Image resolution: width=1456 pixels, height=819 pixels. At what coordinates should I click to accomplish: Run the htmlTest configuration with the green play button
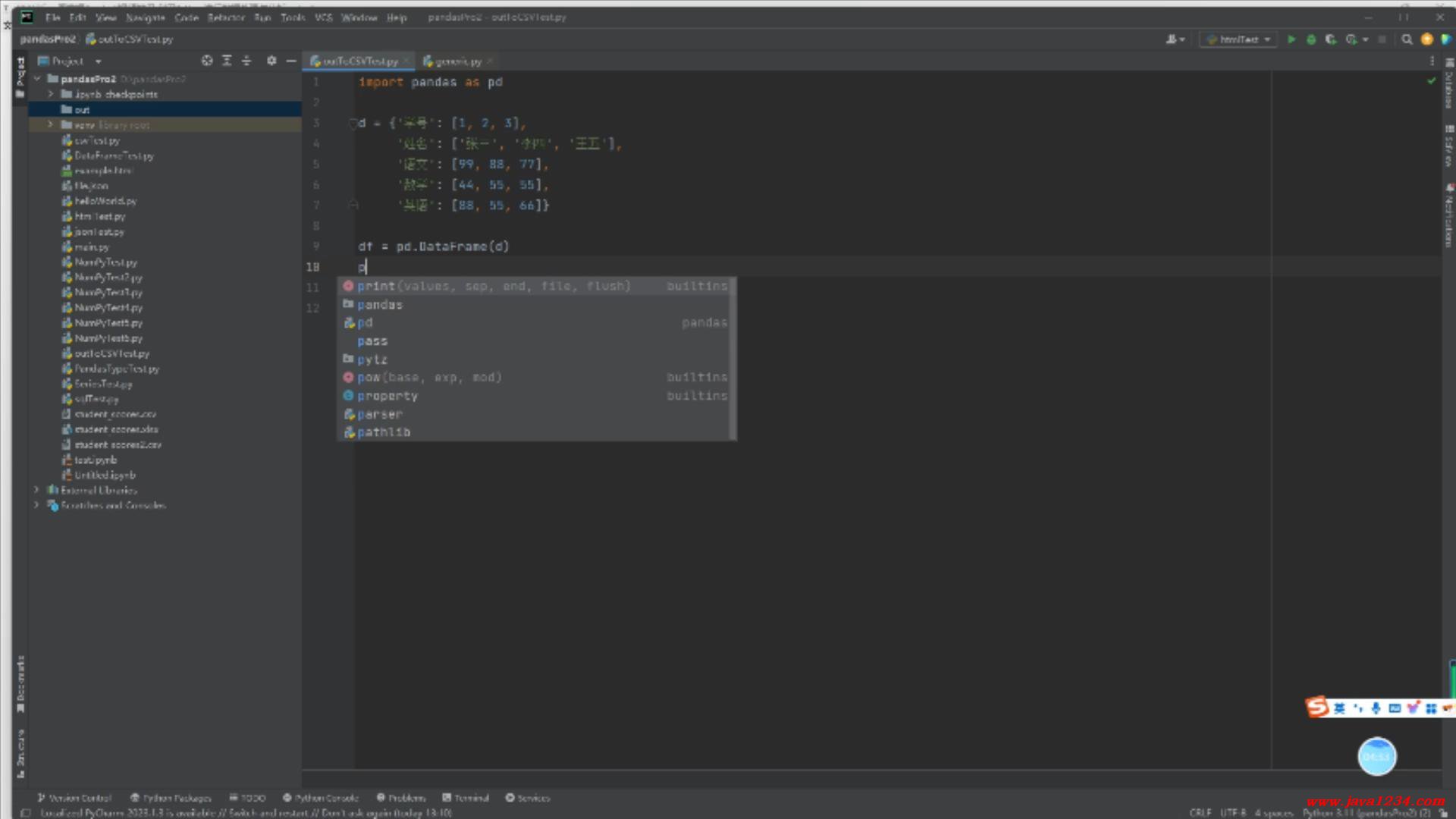[1291, 39]
